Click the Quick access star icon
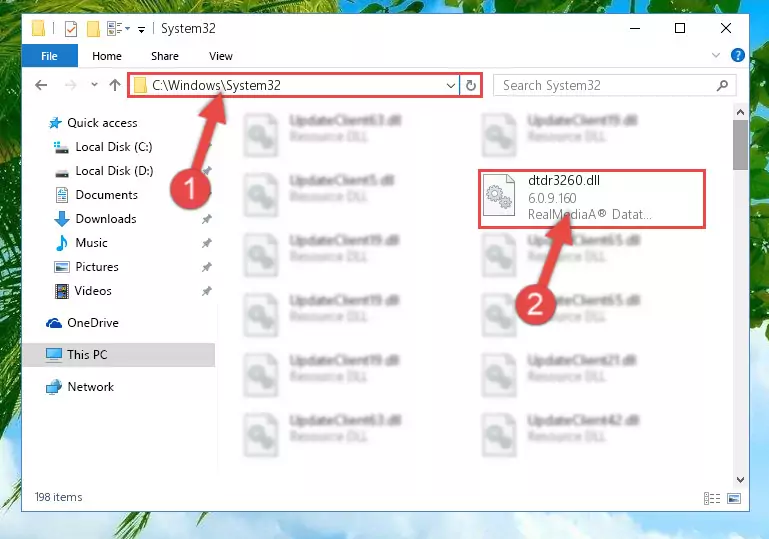769x539 pixels. [x=55, y=123]
